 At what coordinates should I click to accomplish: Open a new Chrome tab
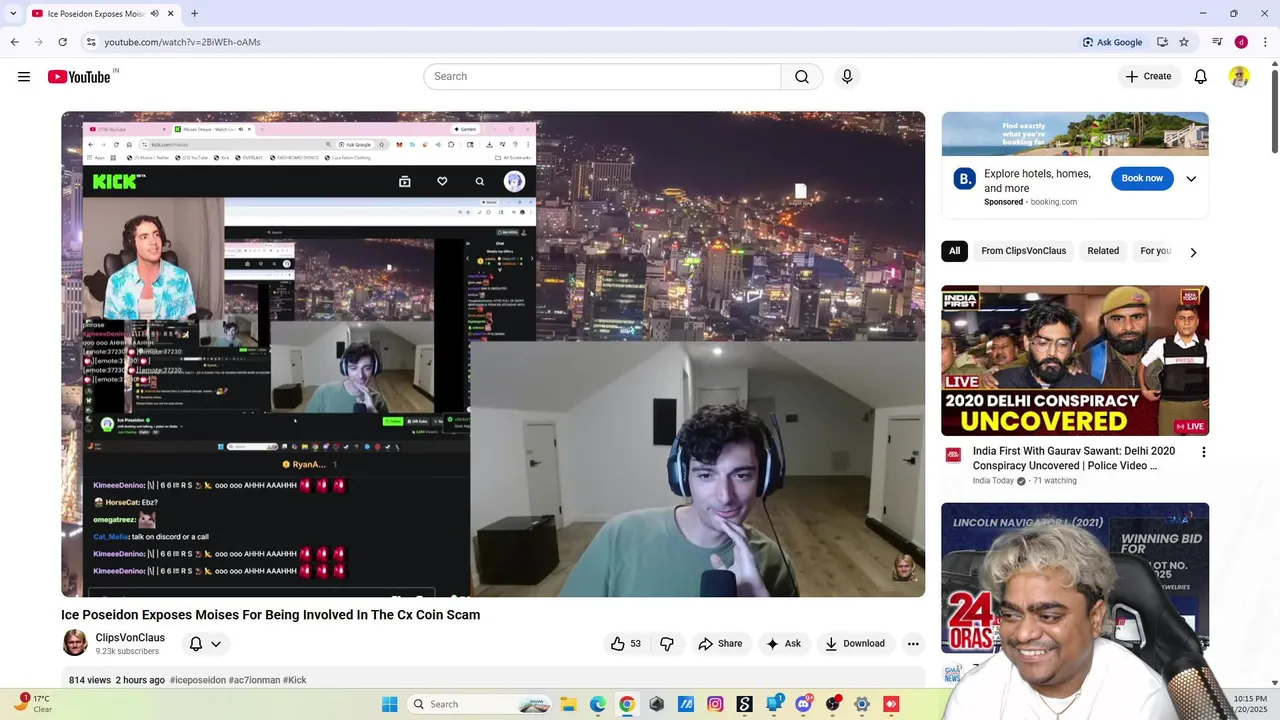click(194, 13)
